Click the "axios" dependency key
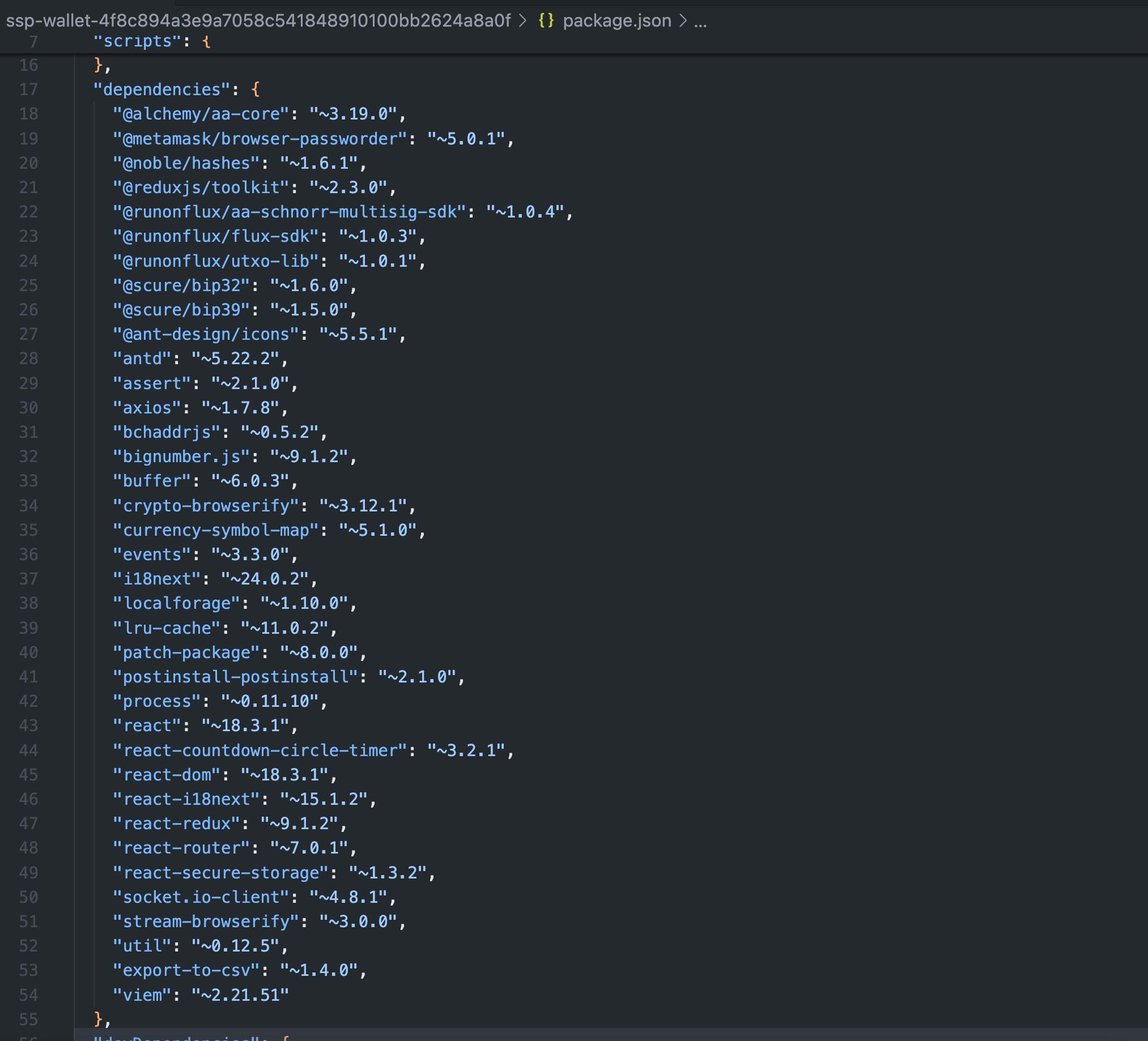Image resolution: width=1148 pixels, height=1041 pixels. [x=147, y=408]
